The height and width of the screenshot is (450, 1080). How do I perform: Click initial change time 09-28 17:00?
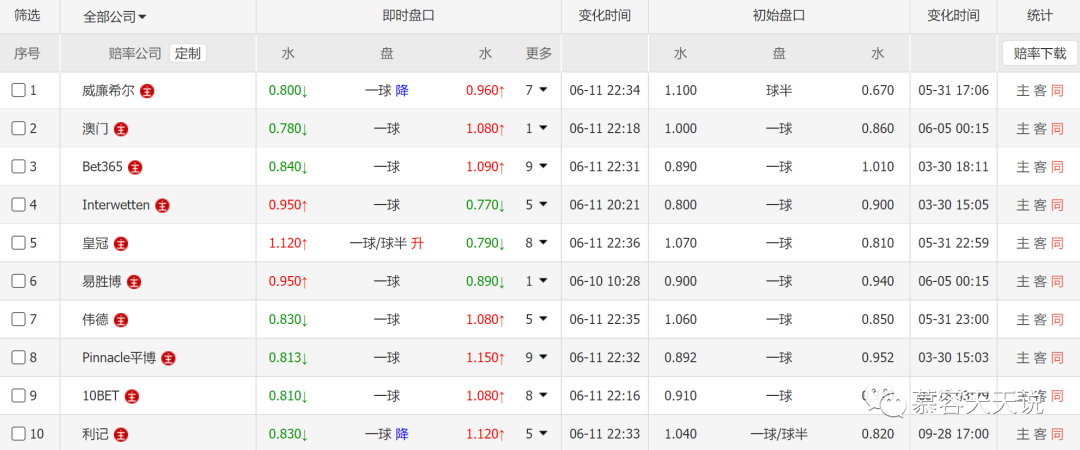(x=953, y=434)
